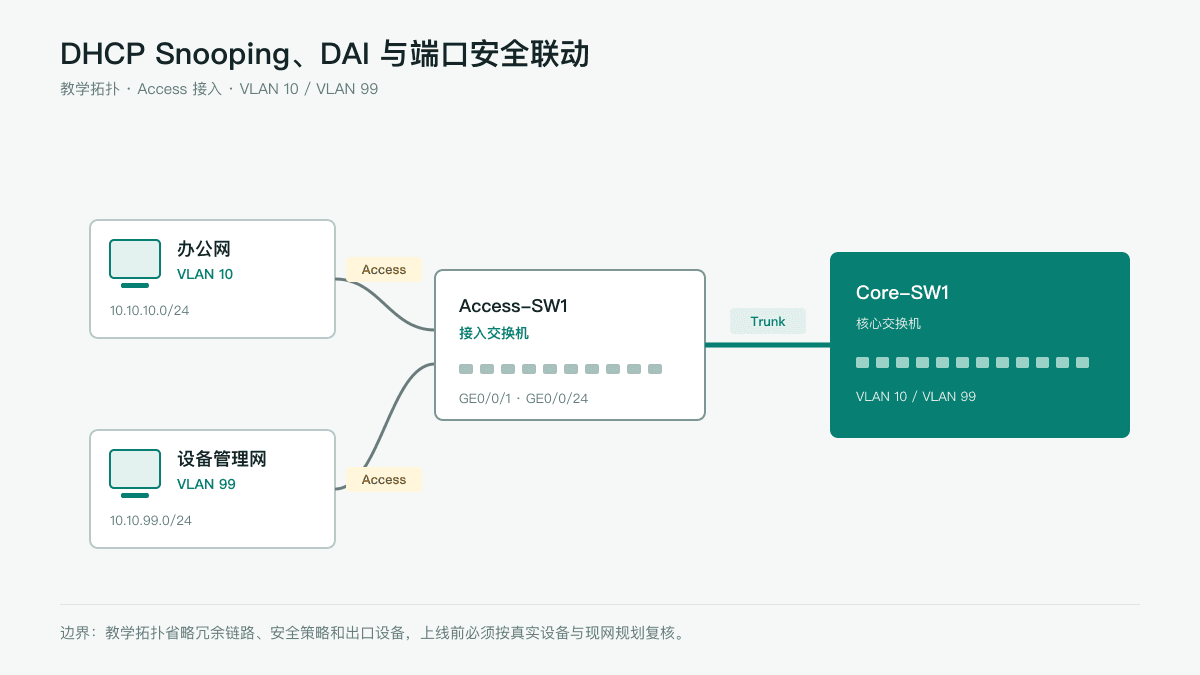Click the VLAN 99 label under 设备管理网
Image resolution: width=1200 pixels, height=675 pixels.
pyautogui.click(x=206, y=484)
